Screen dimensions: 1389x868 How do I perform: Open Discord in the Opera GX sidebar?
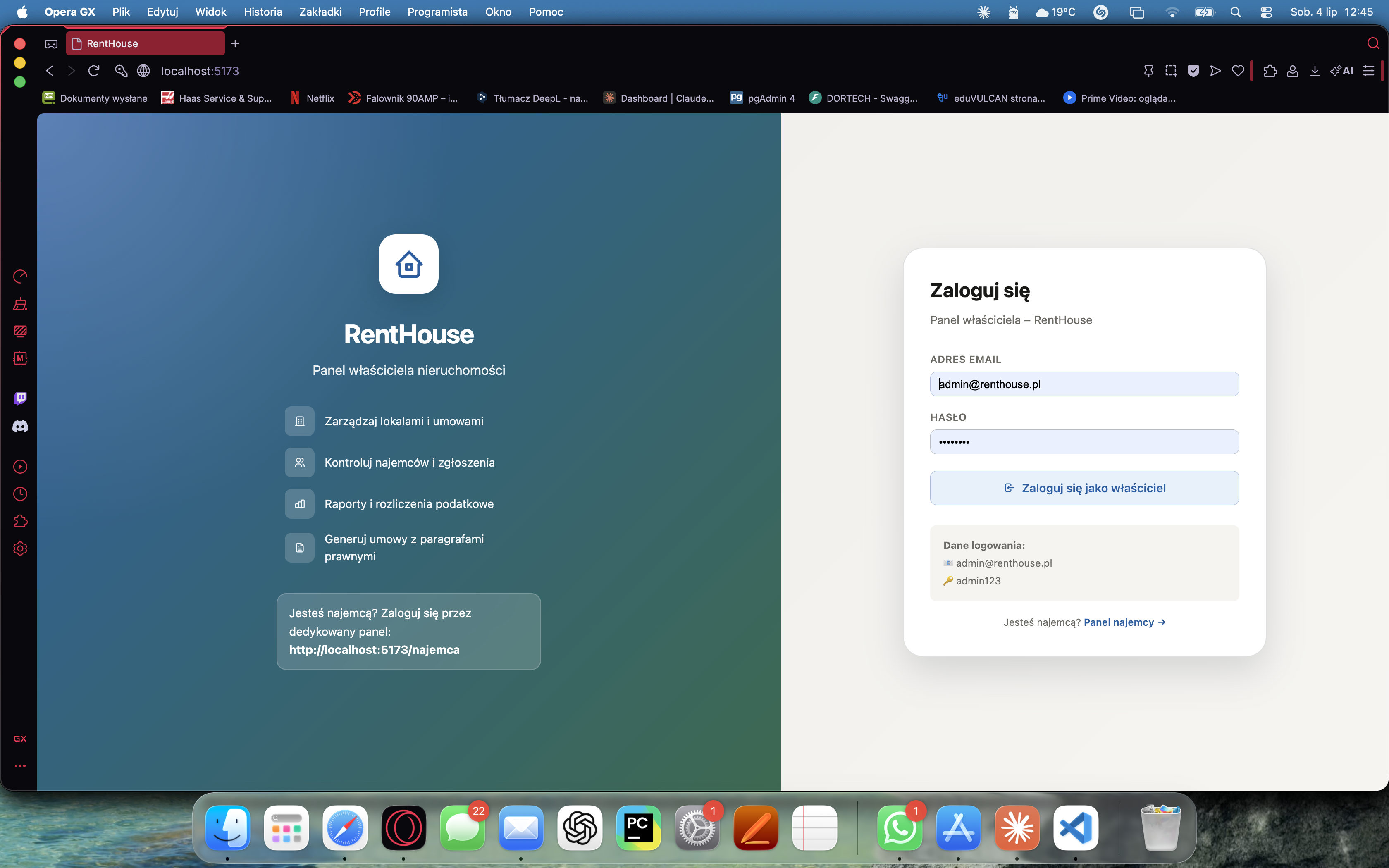point(20,426)
